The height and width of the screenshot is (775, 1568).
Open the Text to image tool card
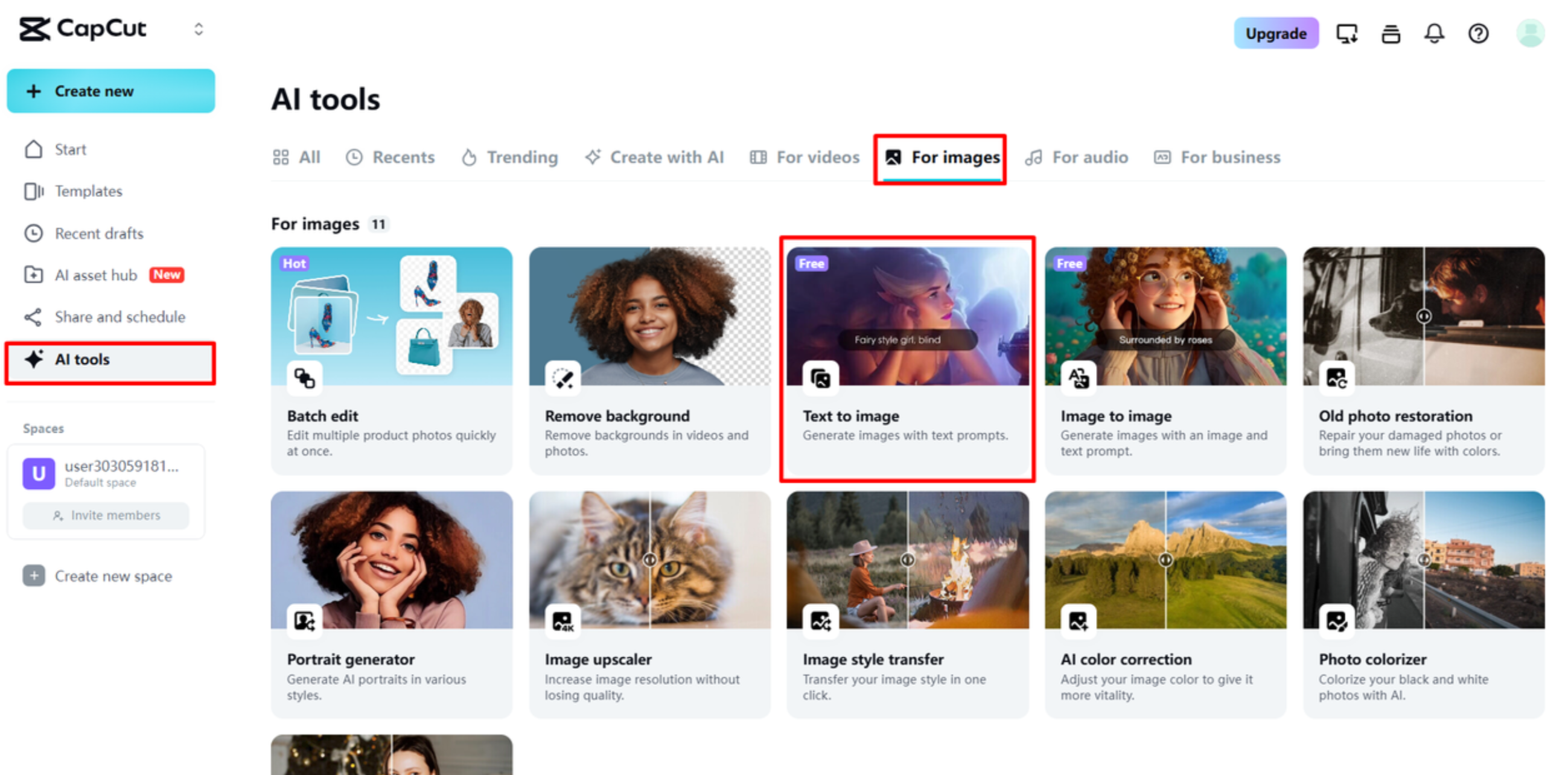coord(907,362)
